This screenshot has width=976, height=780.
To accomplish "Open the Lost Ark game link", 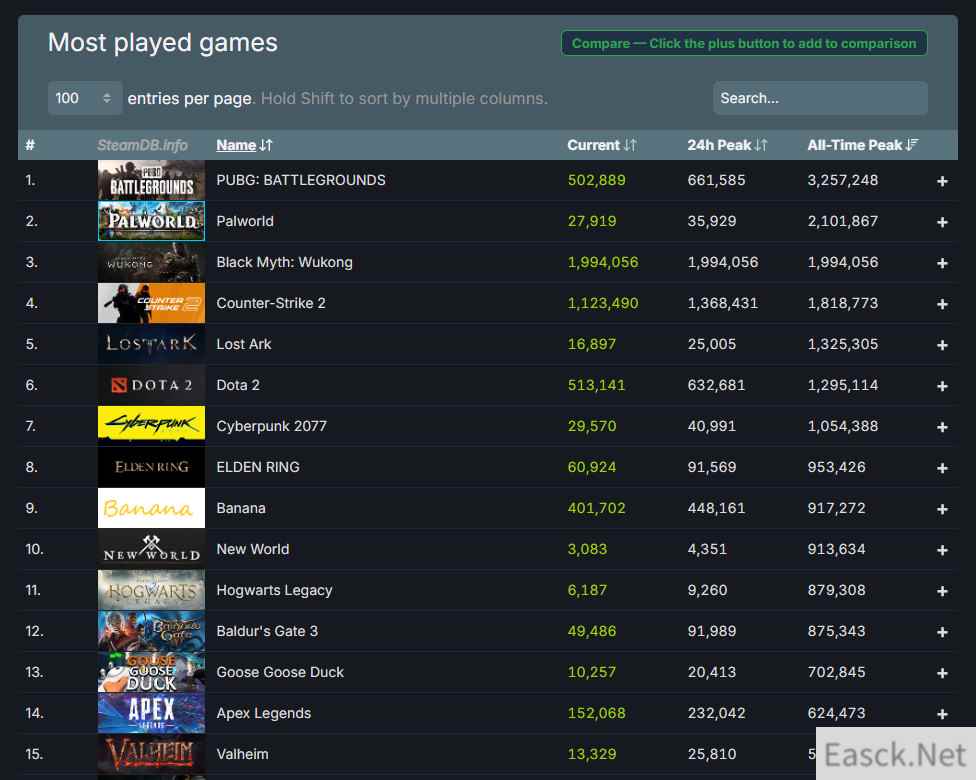I will 244,344.
